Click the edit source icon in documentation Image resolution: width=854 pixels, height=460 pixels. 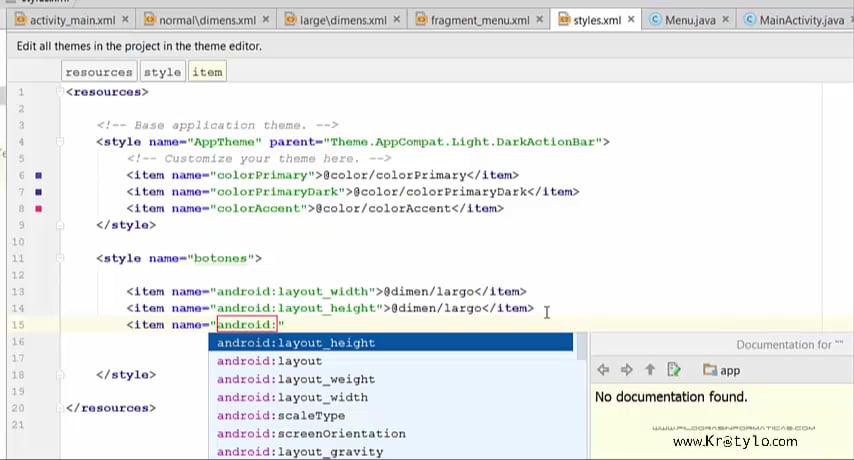click(x=674, y=370)
